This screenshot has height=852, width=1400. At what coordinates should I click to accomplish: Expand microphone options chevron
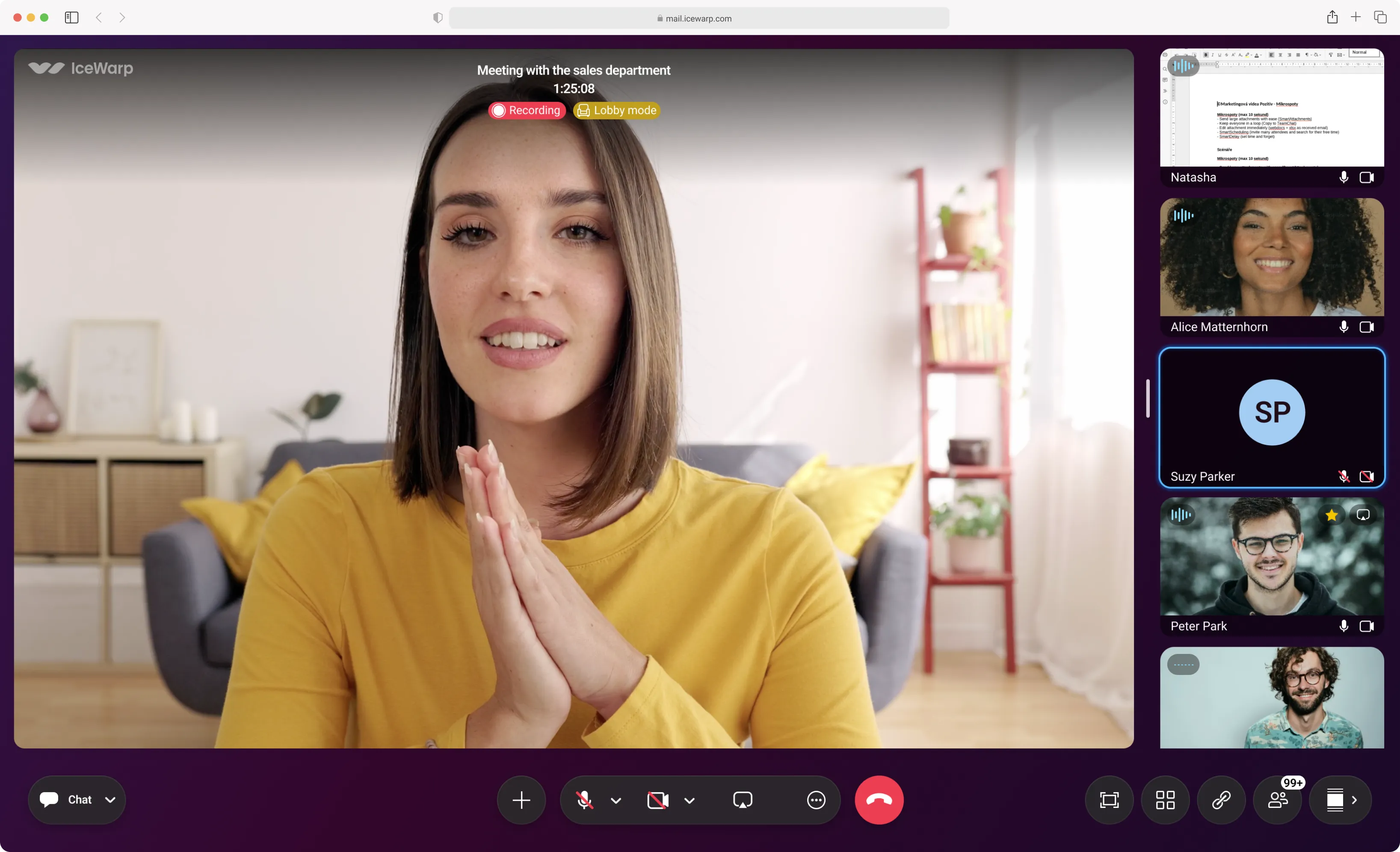616,800
